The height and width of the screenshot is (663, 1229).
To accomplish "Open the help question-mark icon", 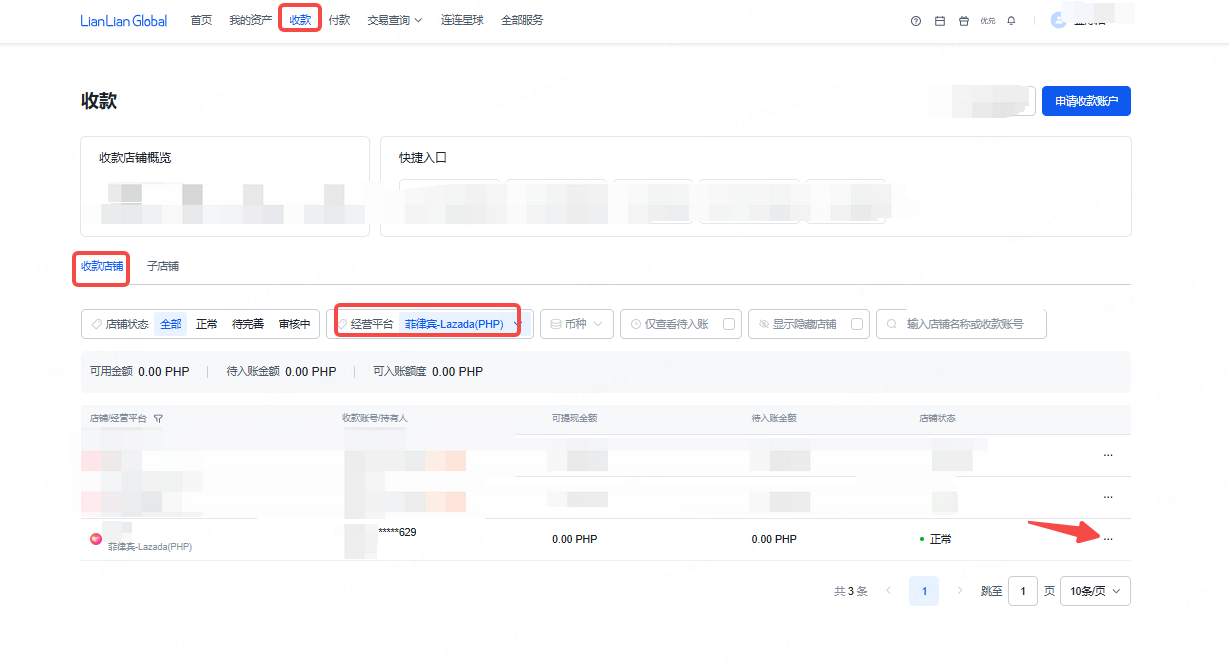I will point(915,21).
